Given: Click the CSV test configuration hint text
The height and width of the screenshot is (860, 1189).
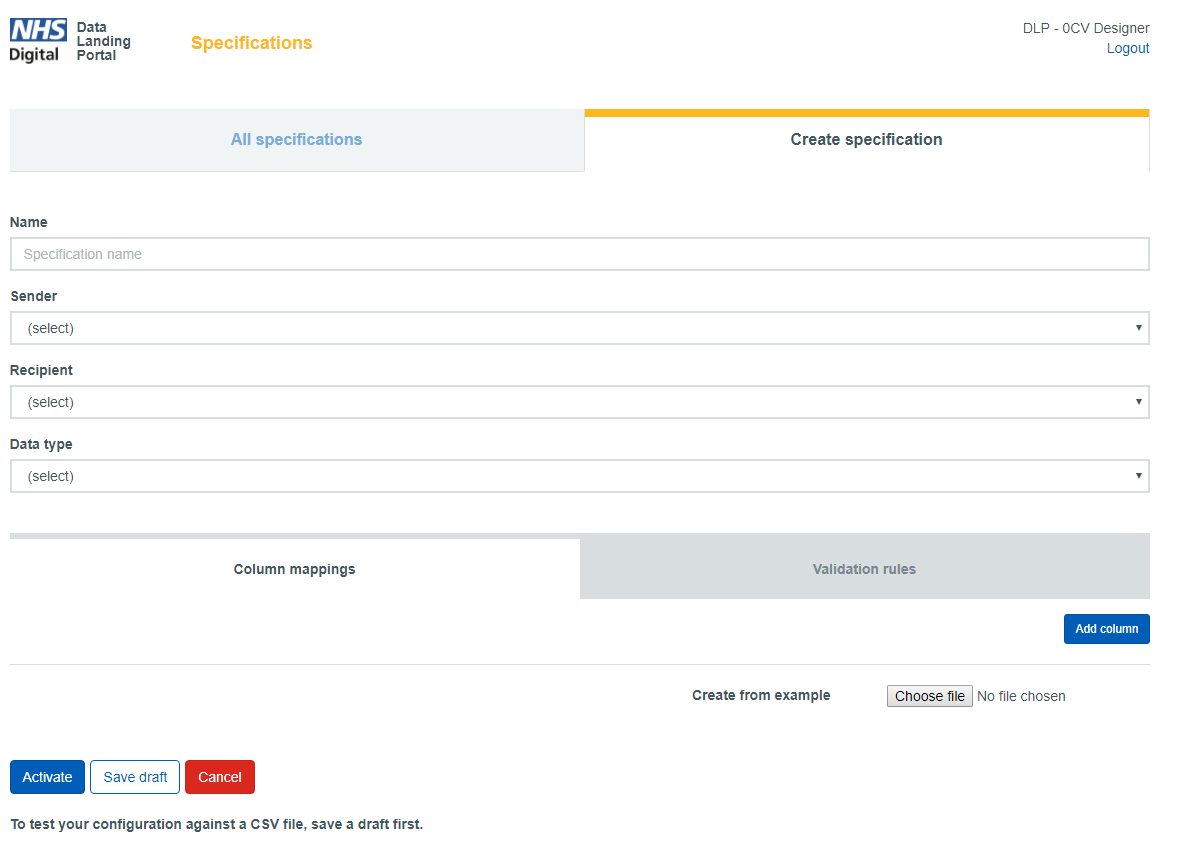Looking at the screenshot, I should [217, 824].
